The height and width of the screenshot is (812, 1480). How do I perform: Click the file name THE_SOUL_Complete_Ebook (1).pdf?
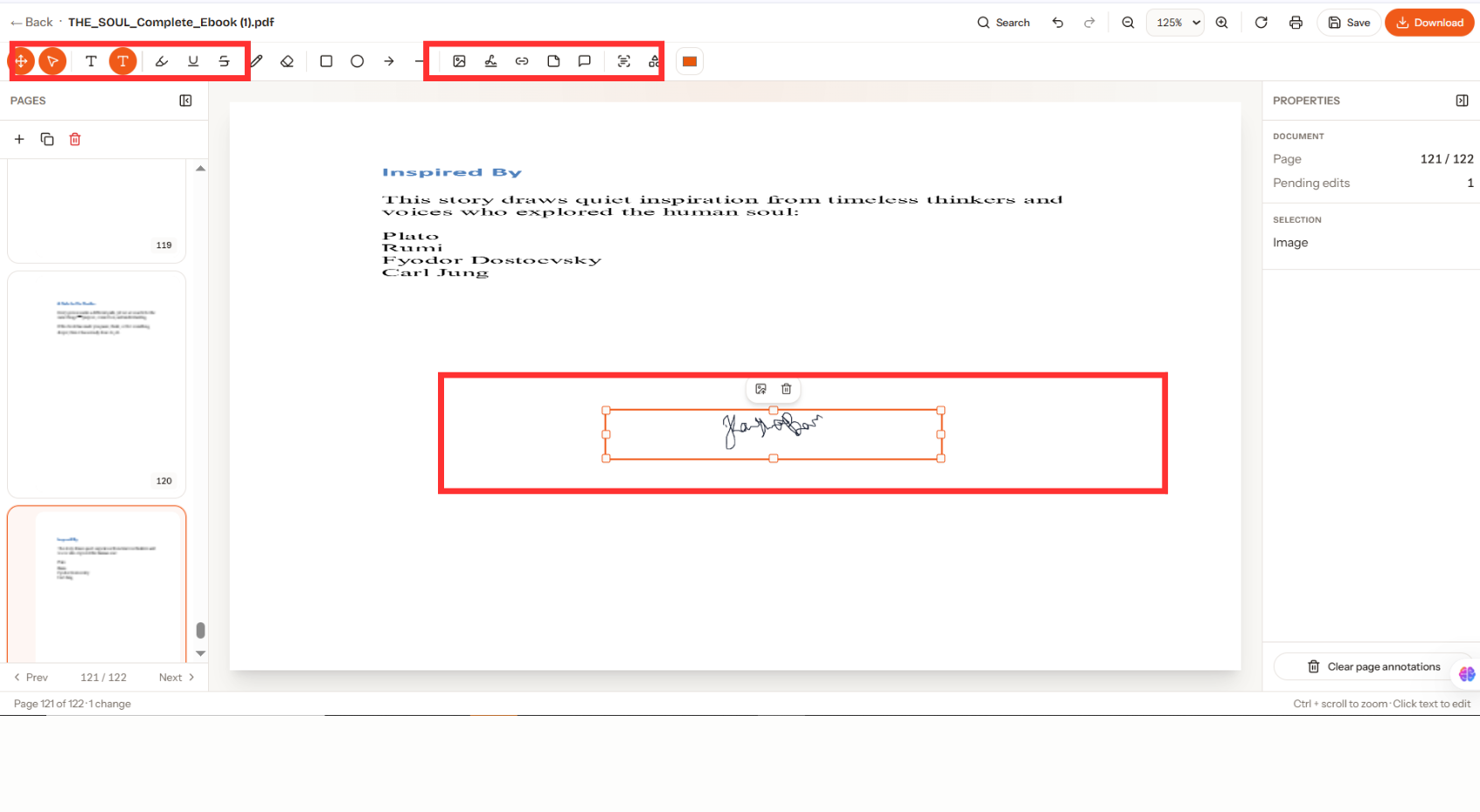(x=171, y=22)
